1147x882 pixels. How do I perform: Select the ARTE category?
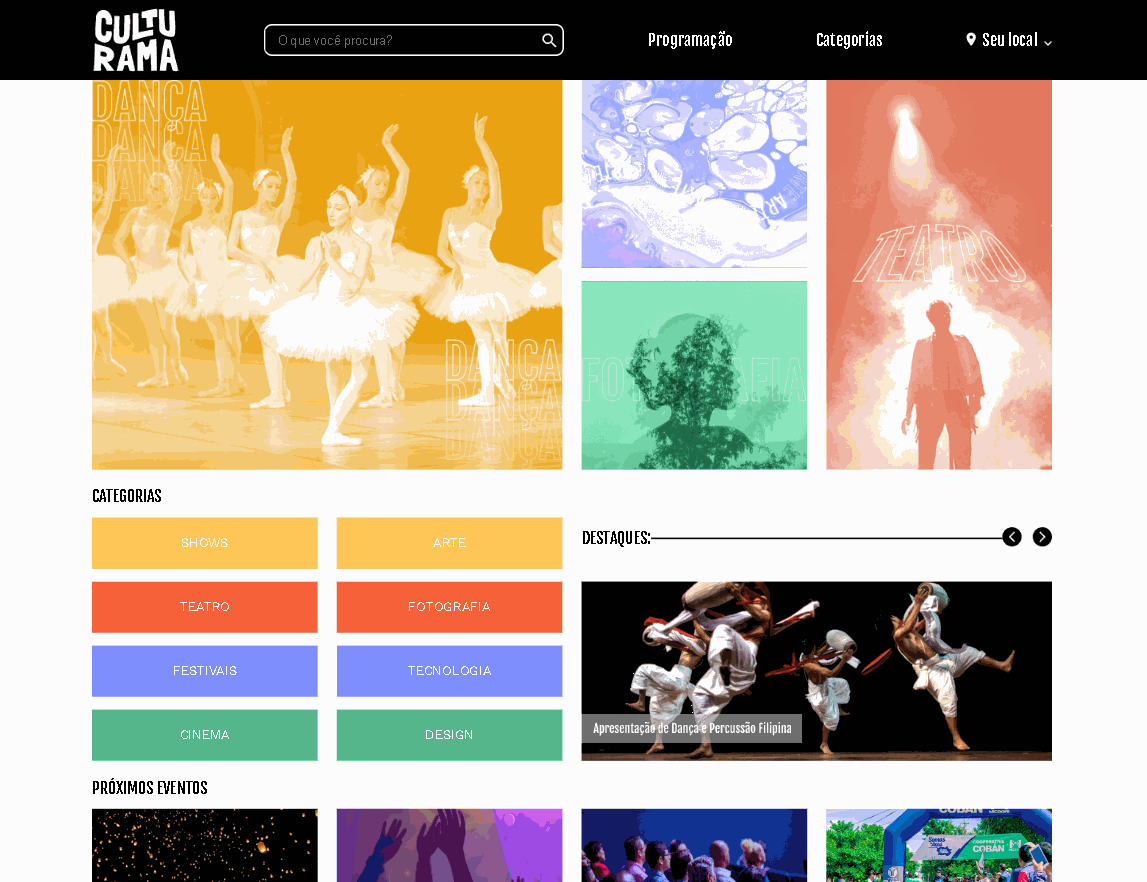(449, 543)
